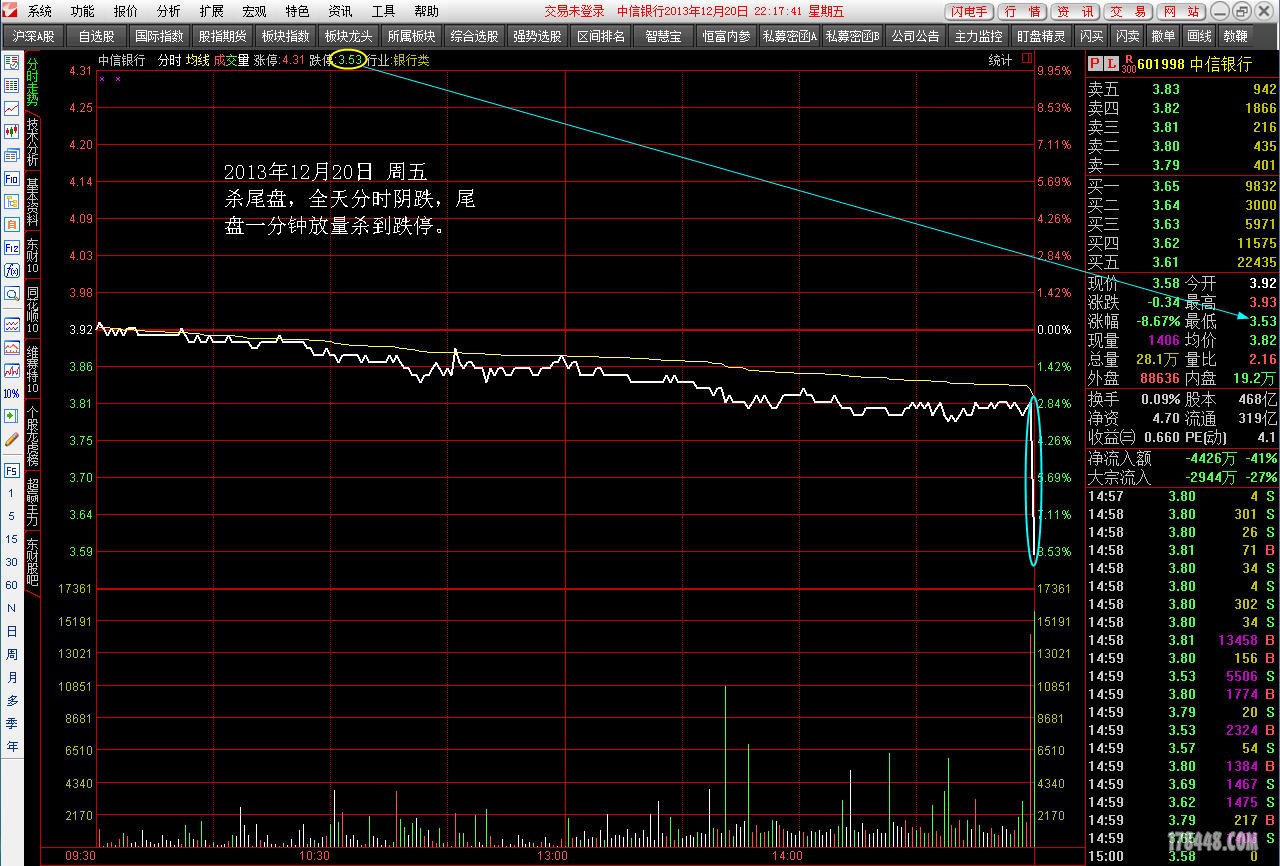Select the pencil drawing icon in sidebar

(x=12, y=439)
